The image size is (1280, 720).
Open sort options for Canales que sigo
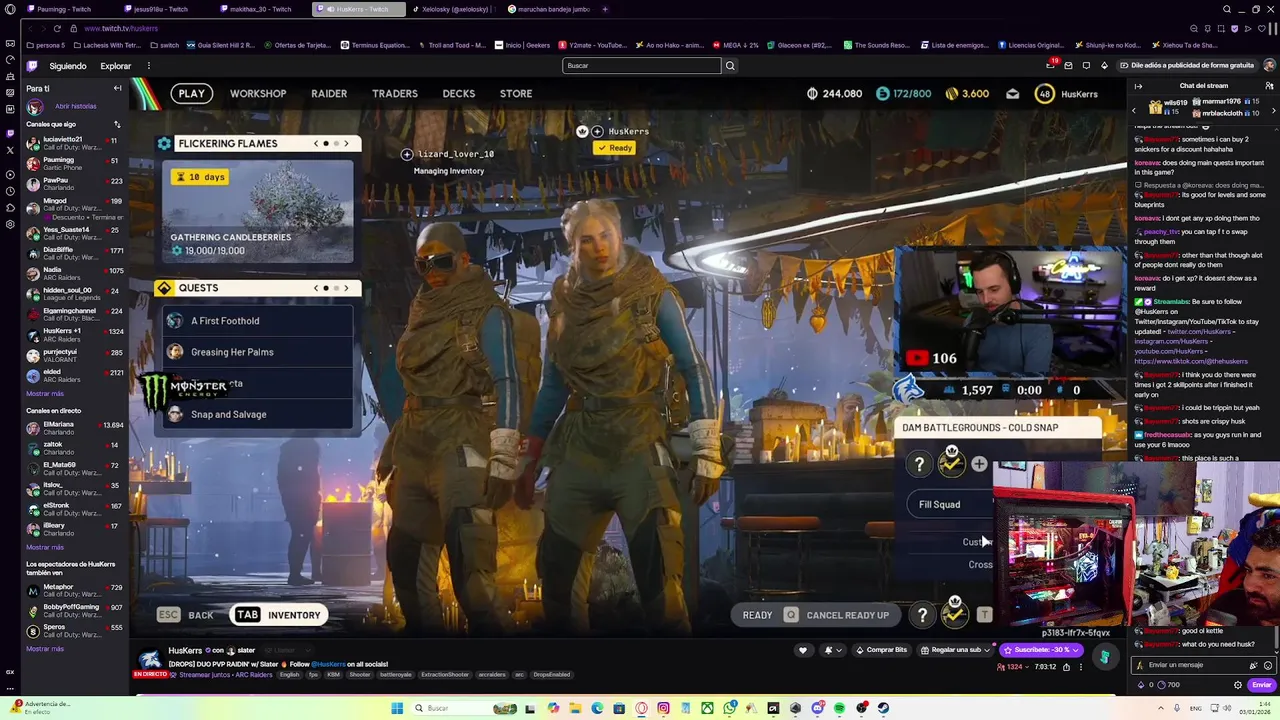coord(117,124)
